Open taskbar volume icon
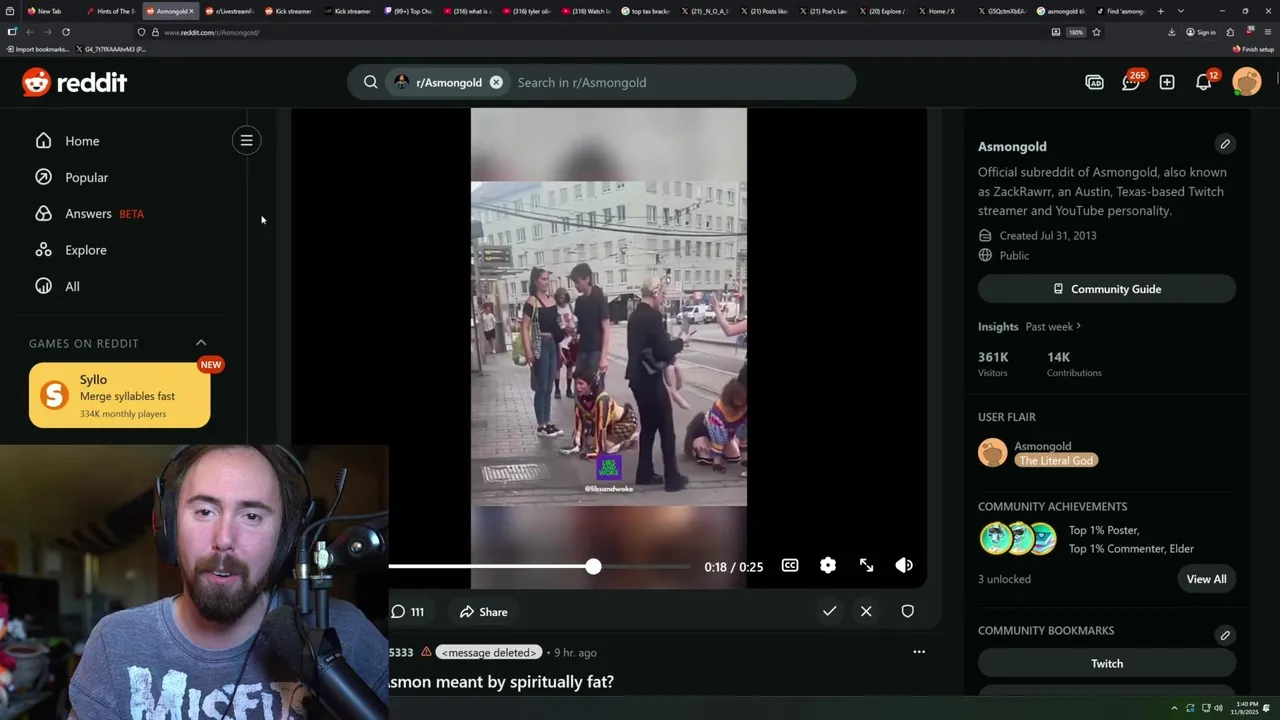 1218,708
